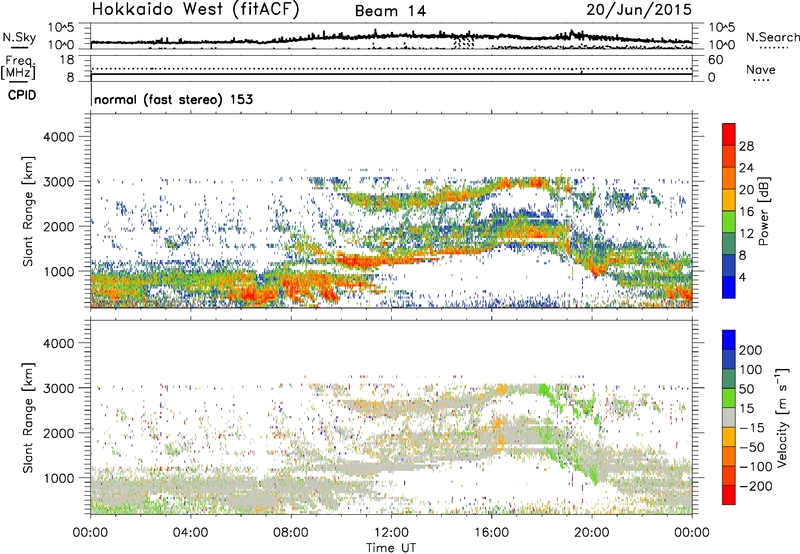800x554 pixels.
Task: Click the 'normal (fast stereo) 153' text
Action: coord(173,99)
